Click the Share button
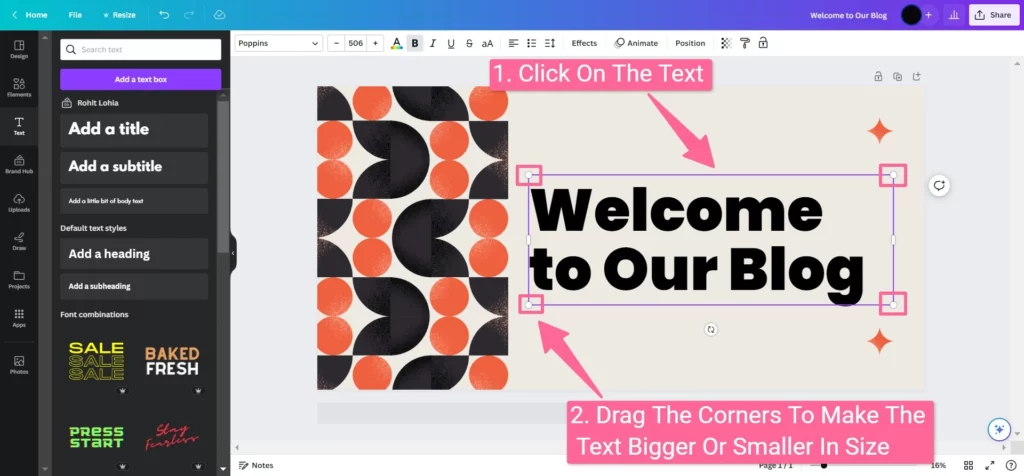Image resolution: width=1024 pixels, height=476 pixels. 993,14
